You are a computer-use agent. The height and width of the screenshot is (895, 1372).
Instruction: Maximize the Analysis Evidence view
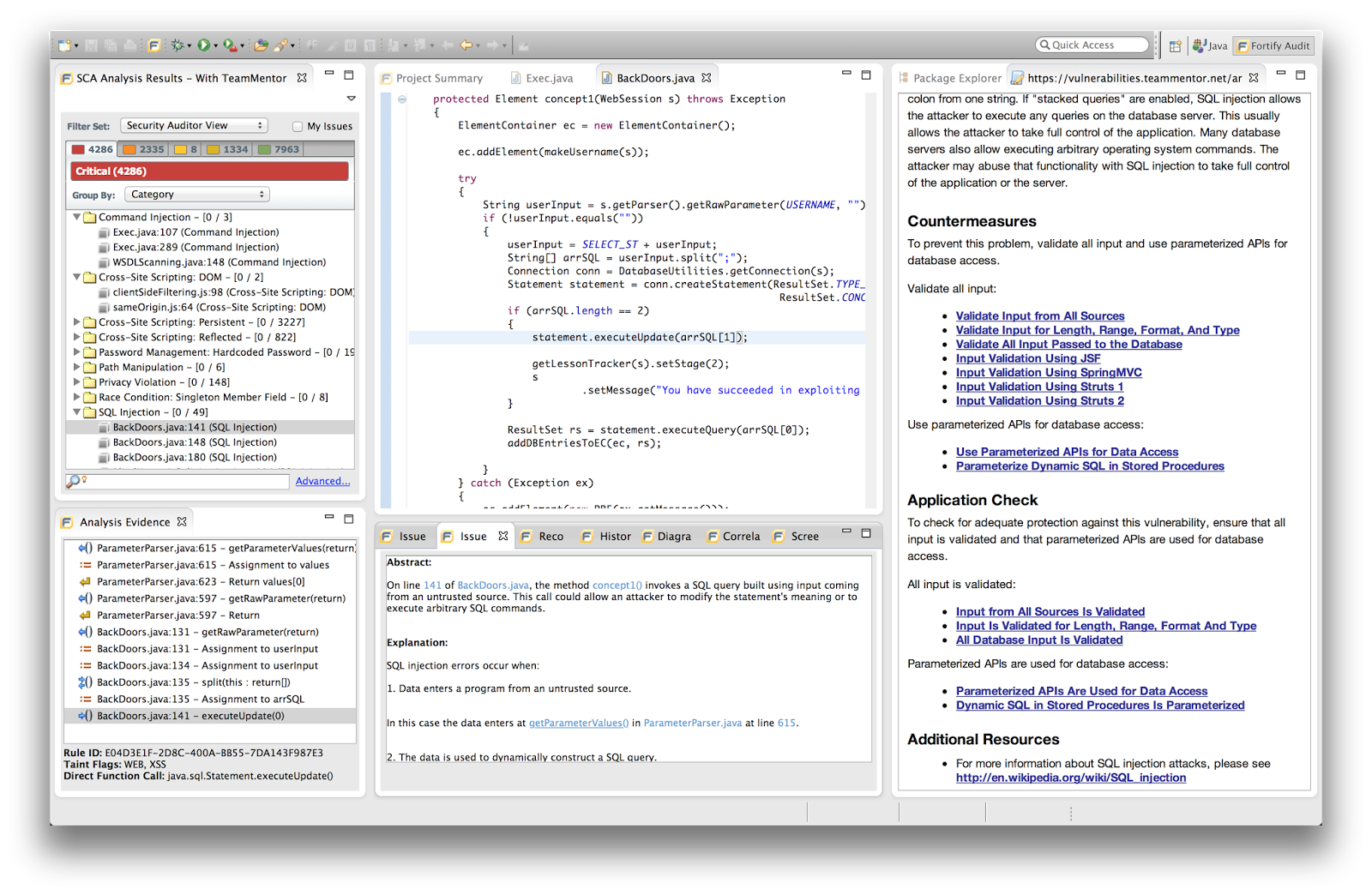tap(349, 519)
